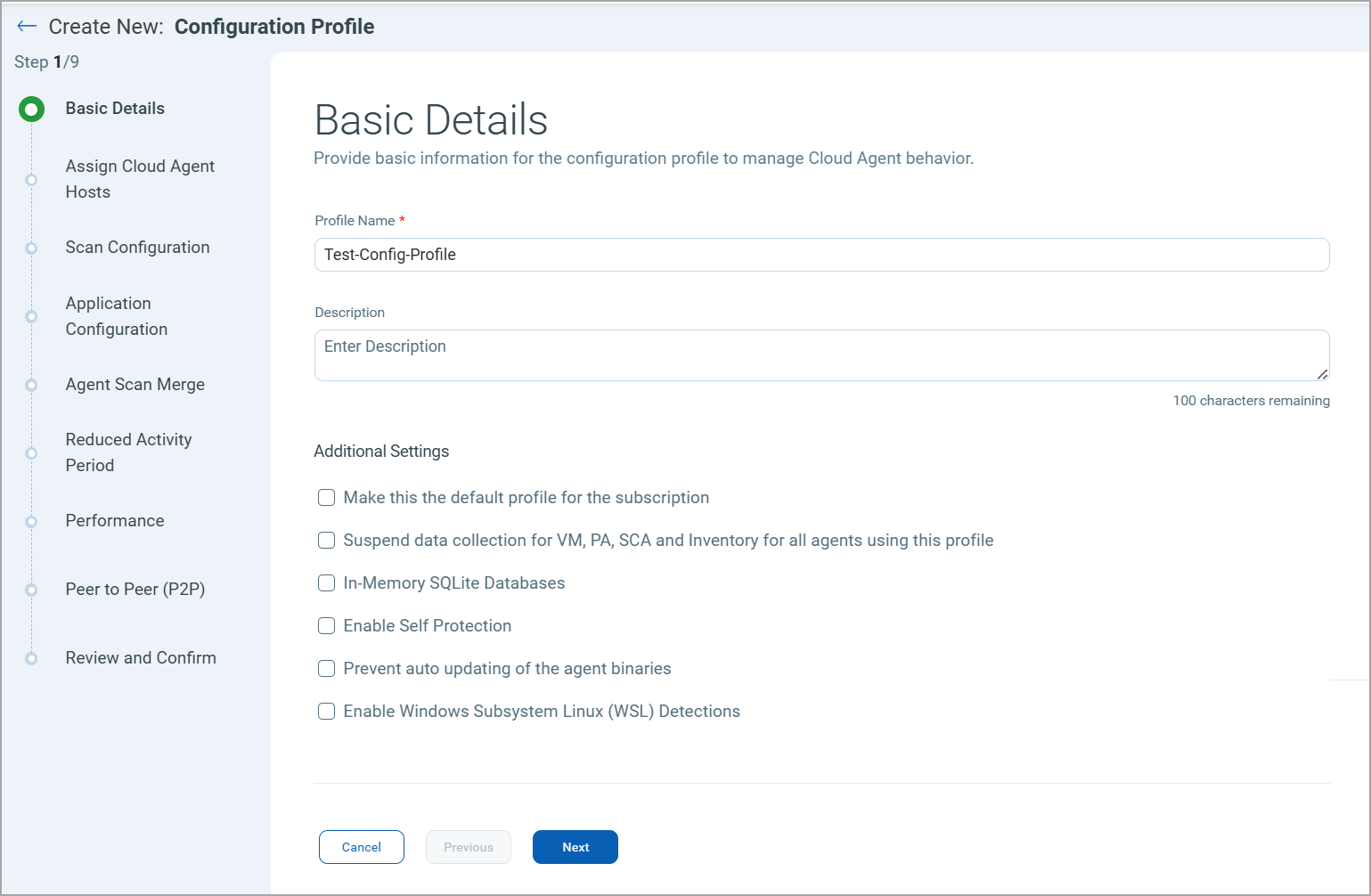Screen dimensions: 1371x896
Task: Click the Review and Confirm step circle
Action: 32,658
